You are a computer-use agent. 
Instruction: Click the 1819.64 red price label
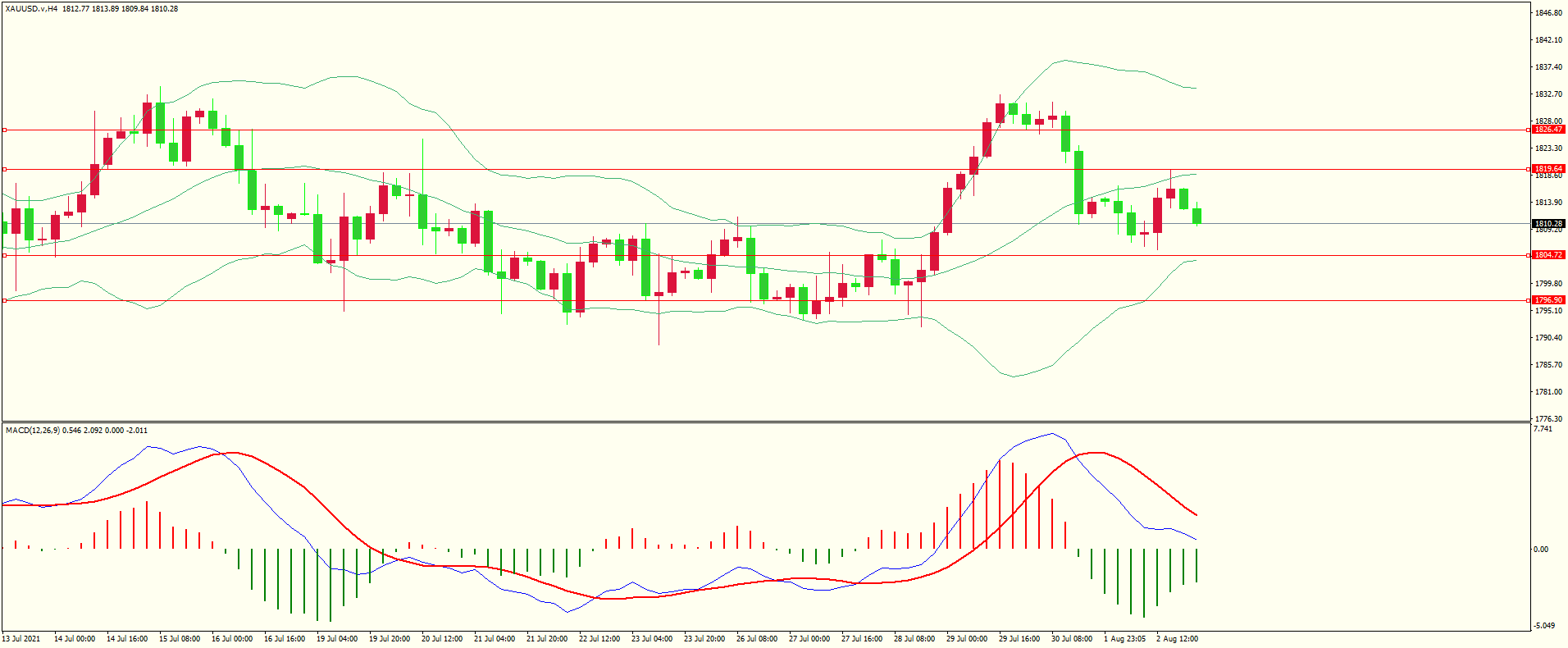tap(1548, 169)
